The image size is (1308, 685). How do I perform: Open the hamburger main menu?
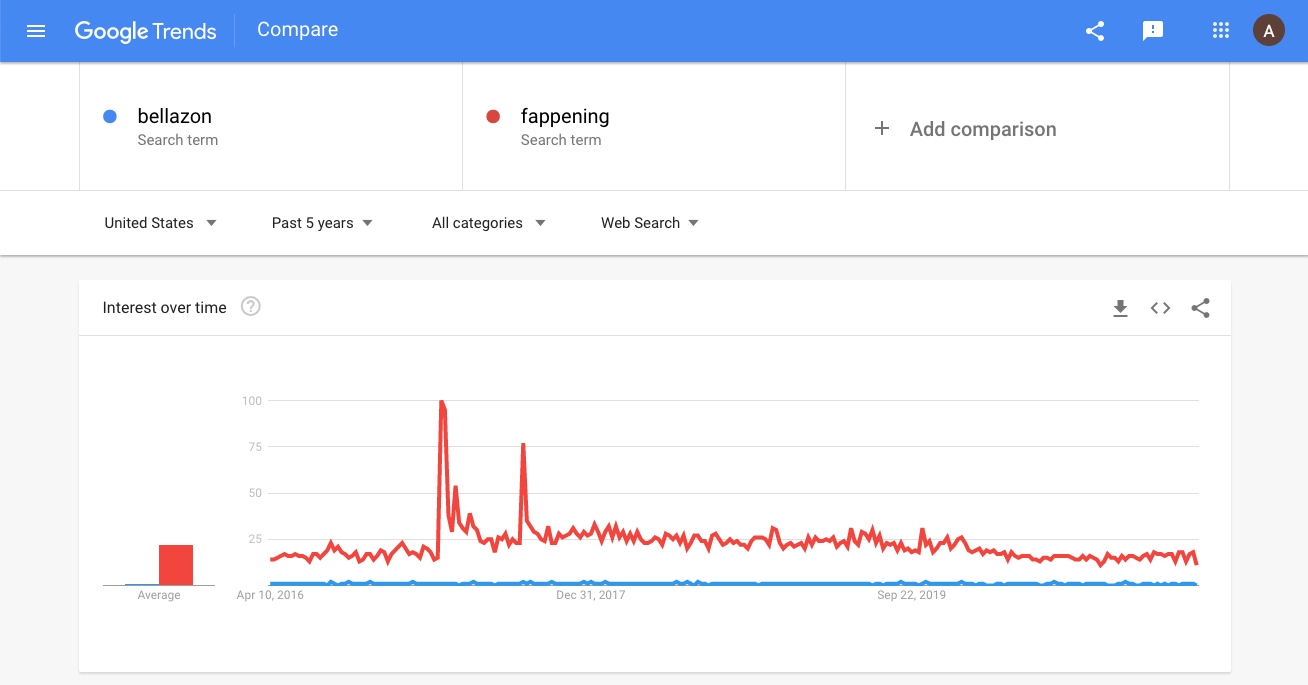click(36, 31)
